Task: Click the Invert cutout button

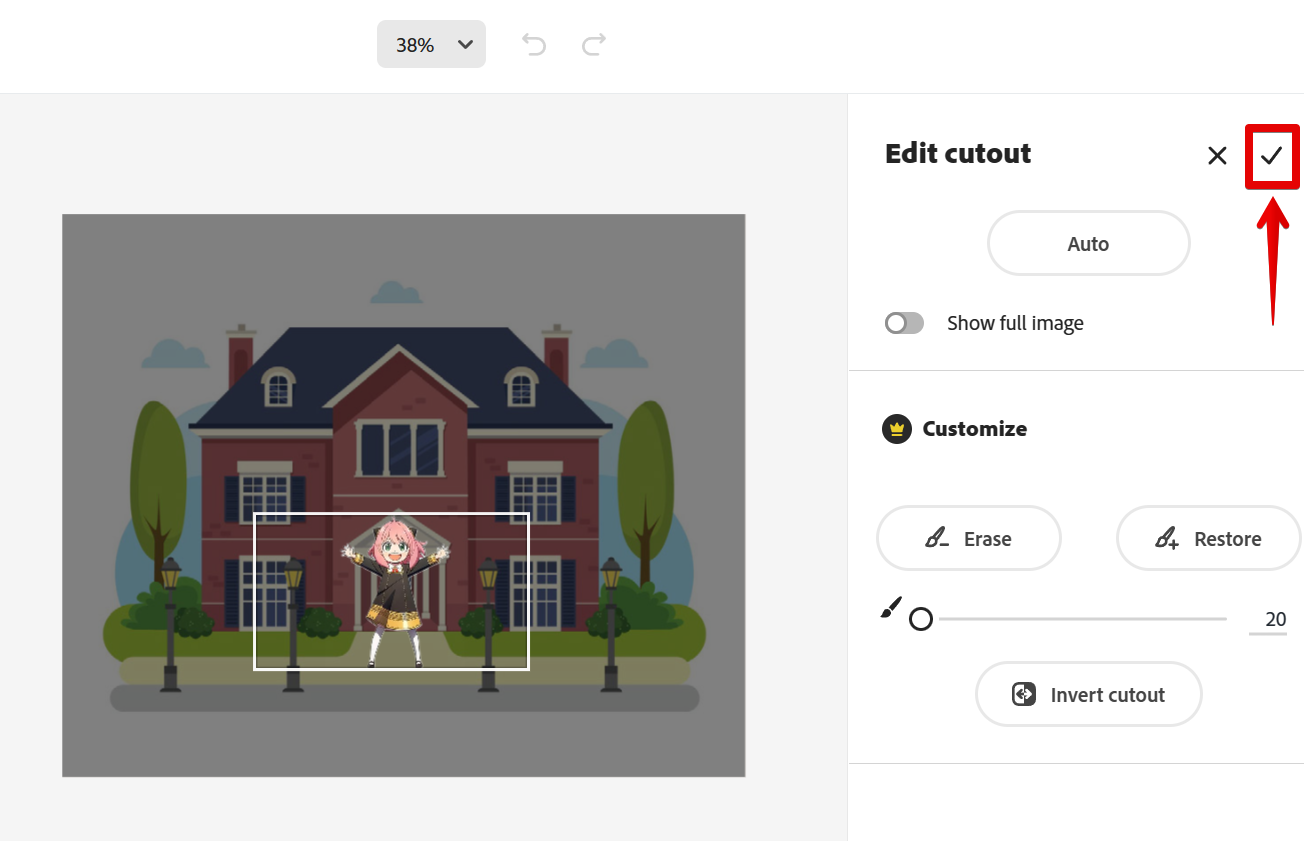Action: point(1088,694)
